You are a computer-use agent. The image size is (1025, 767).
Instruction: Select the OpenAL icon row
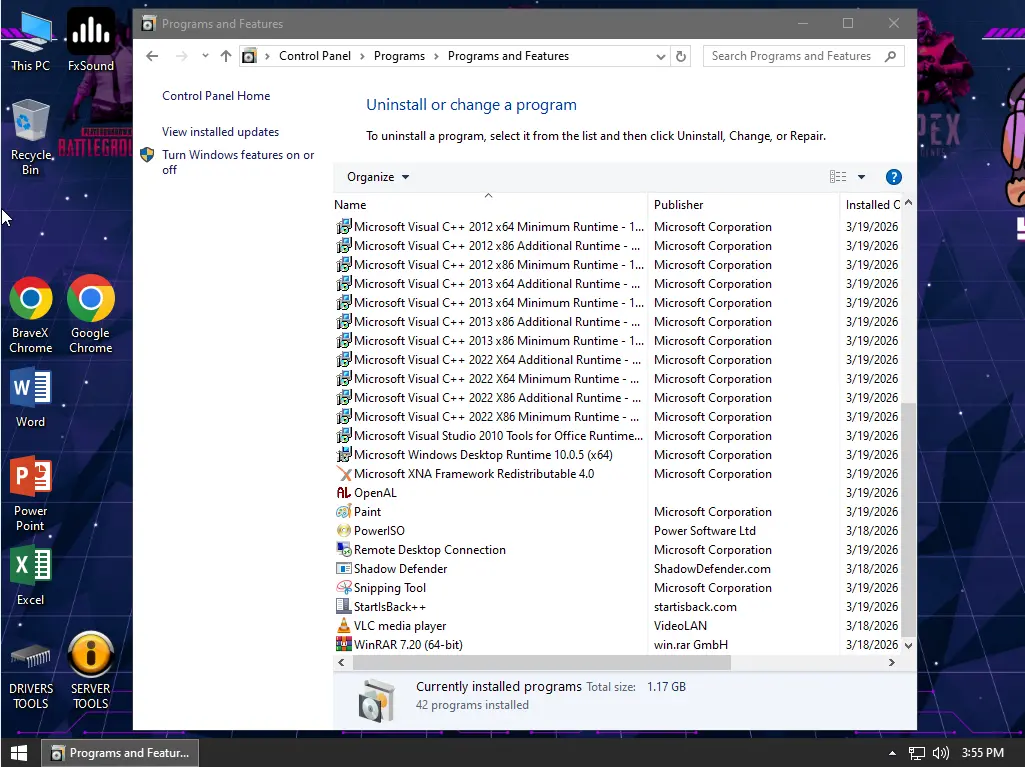coord(344,493)
